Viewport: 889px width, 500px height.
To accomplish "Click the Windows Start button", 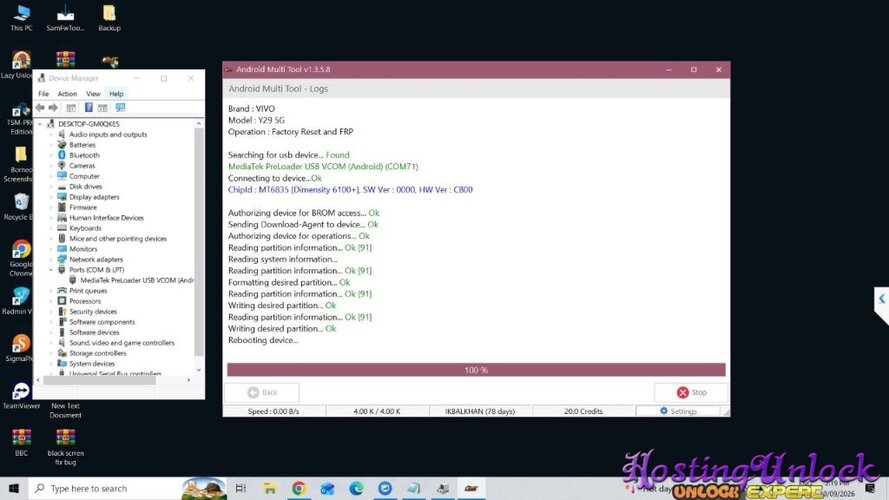I will click(14, 488).
